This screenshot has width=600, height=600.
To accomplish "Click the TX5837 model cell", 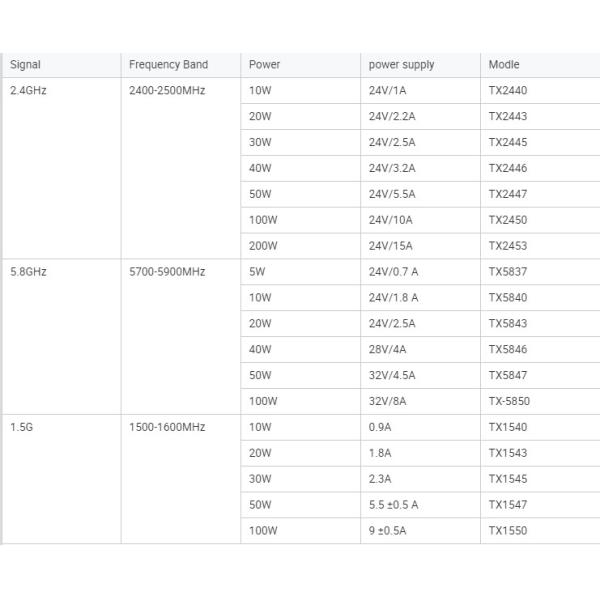I will (x=507, y=272).
